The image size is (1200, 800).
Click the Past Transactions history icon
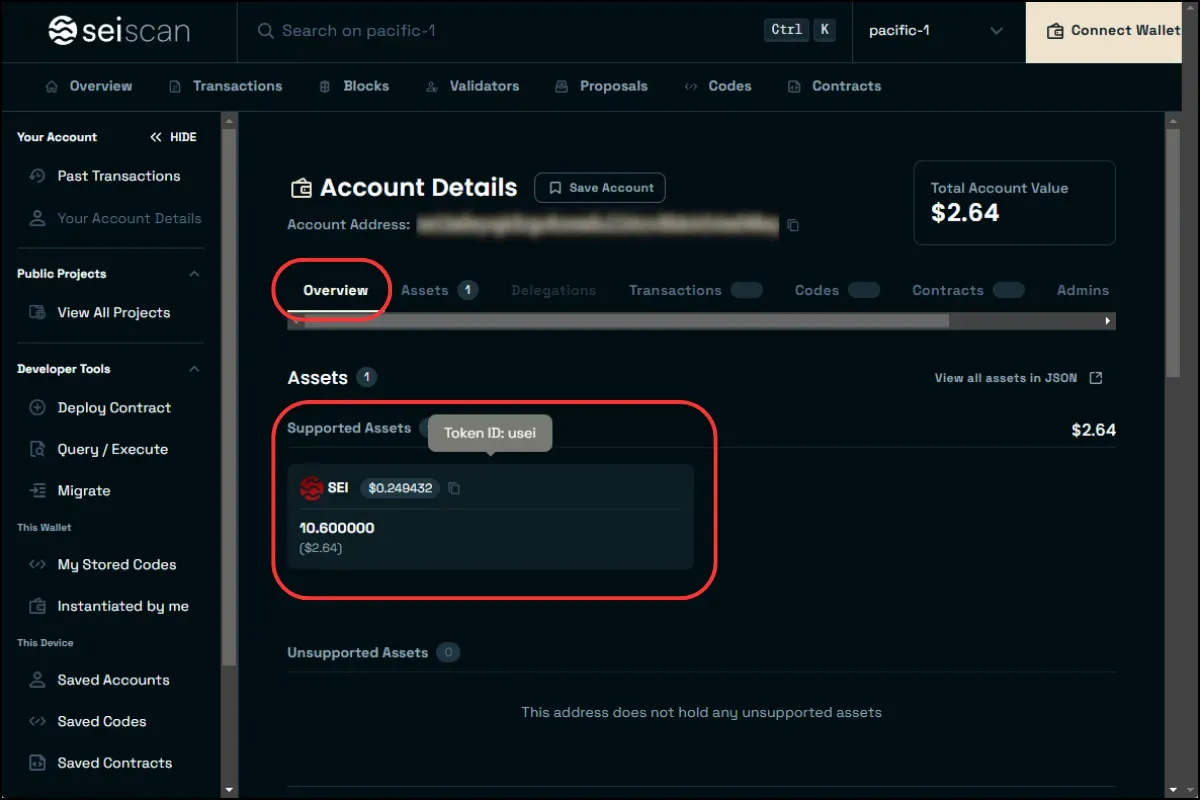pyautogui.click(x=37, y=176)
